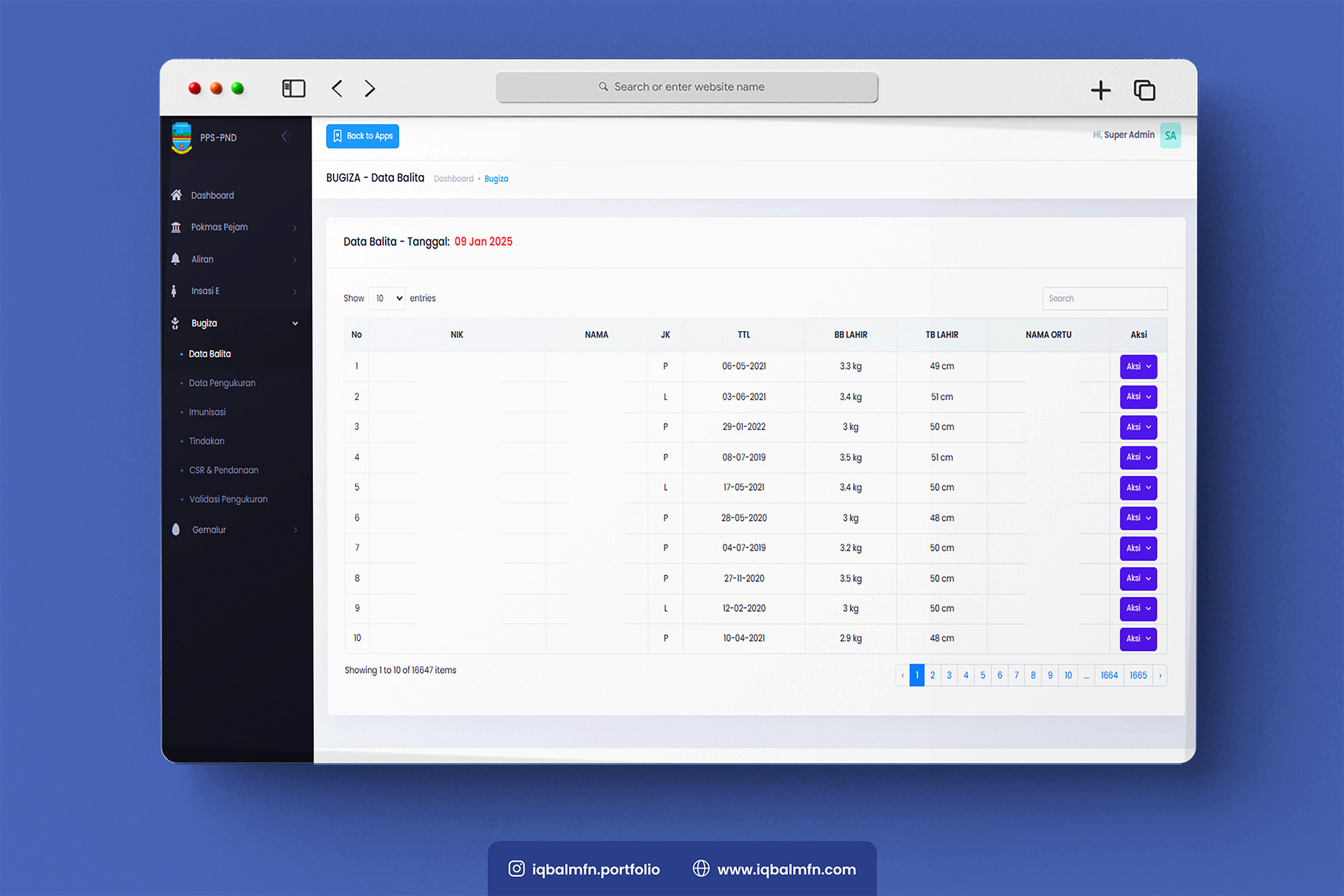Click the weight cell 2.9 kg

click(850, 638)
